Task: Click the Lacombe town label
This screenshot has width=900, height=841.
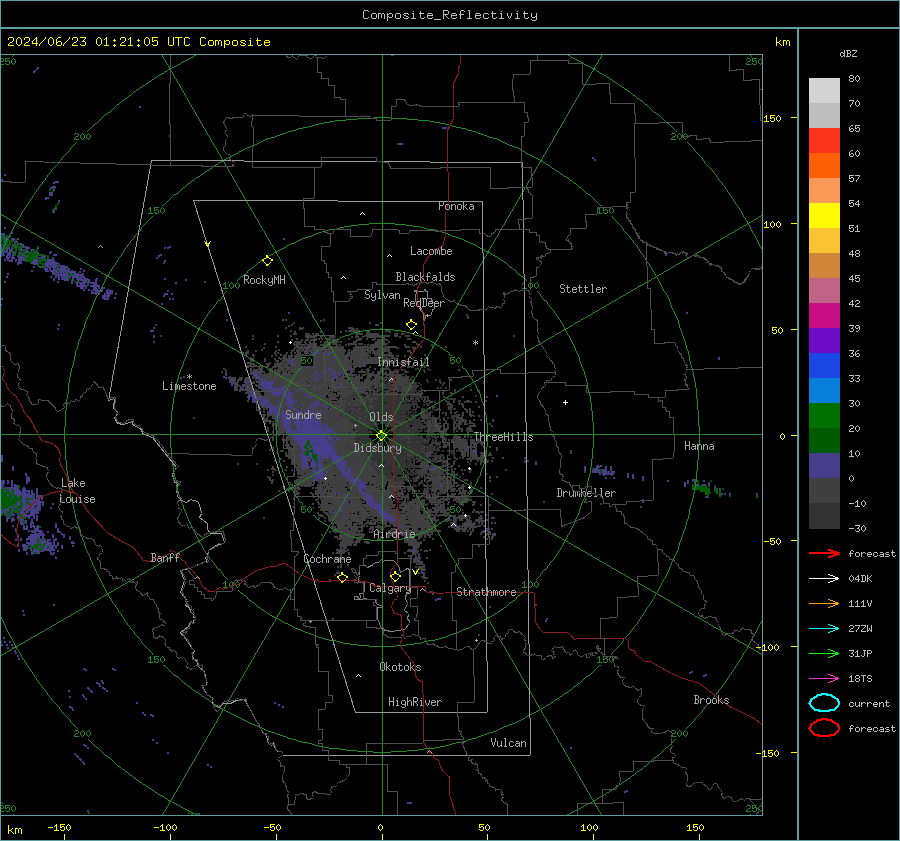Action: 431,251
